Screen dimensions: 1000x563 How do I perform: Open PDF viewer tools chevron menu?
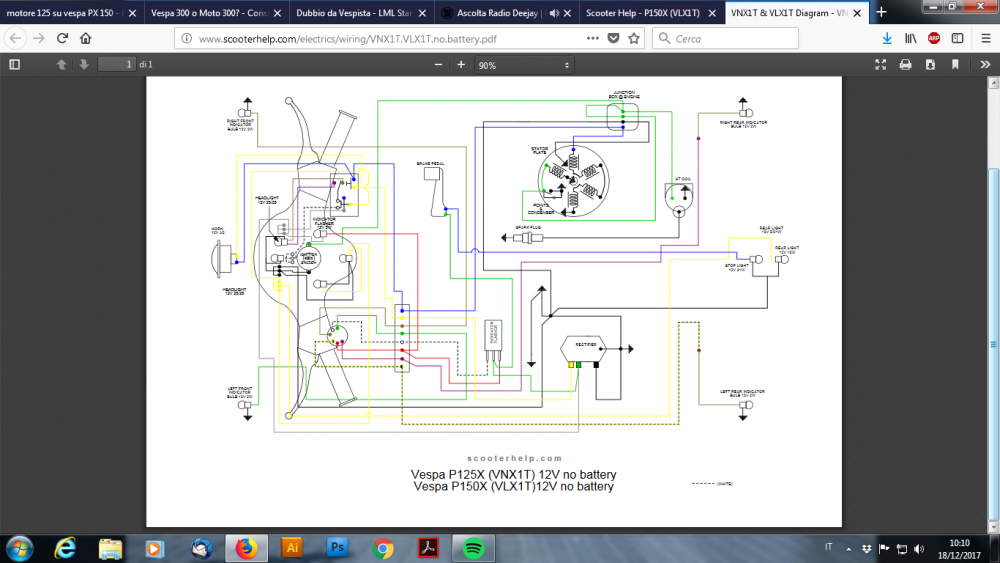pos(985,64)
